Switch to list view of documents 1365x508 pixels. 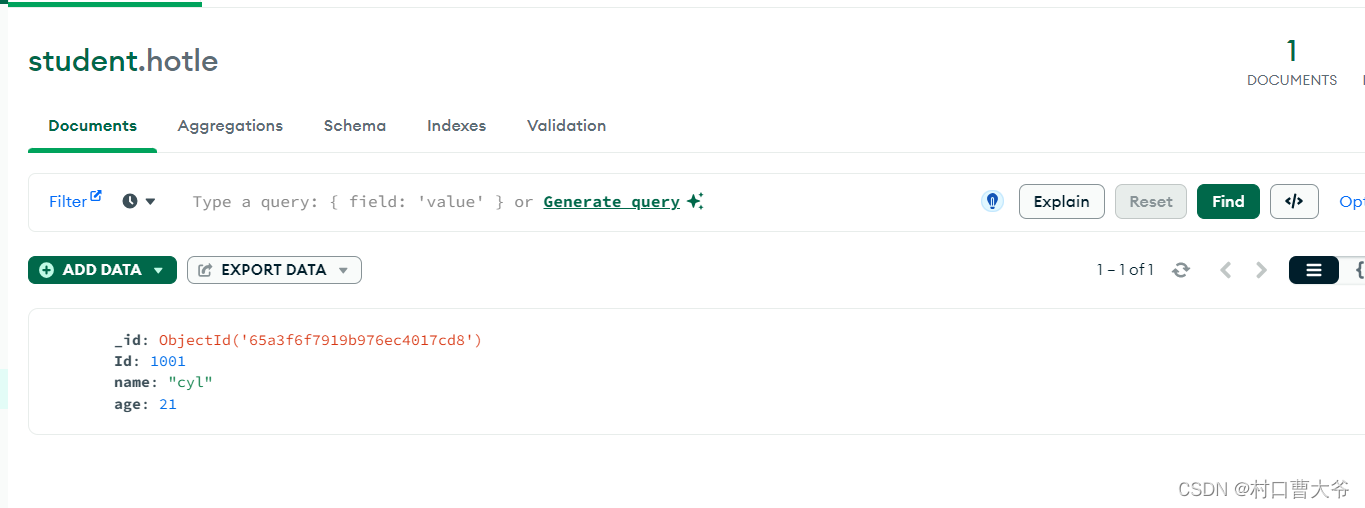coord(1313,270)
